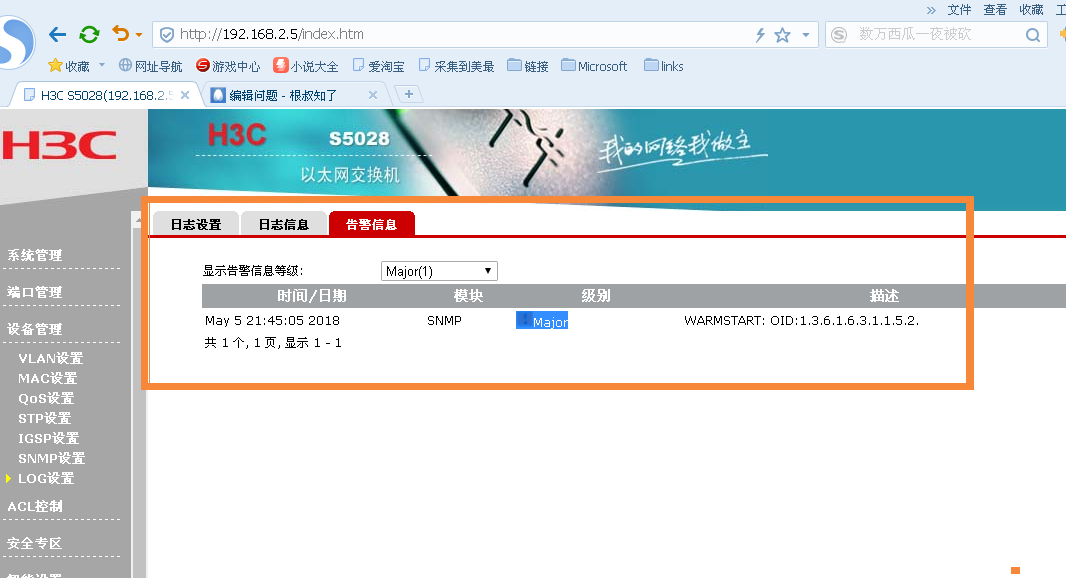Open 端口管理 in the sidebar
This screenshot has width=1066, height=578.
click(35, 292)
